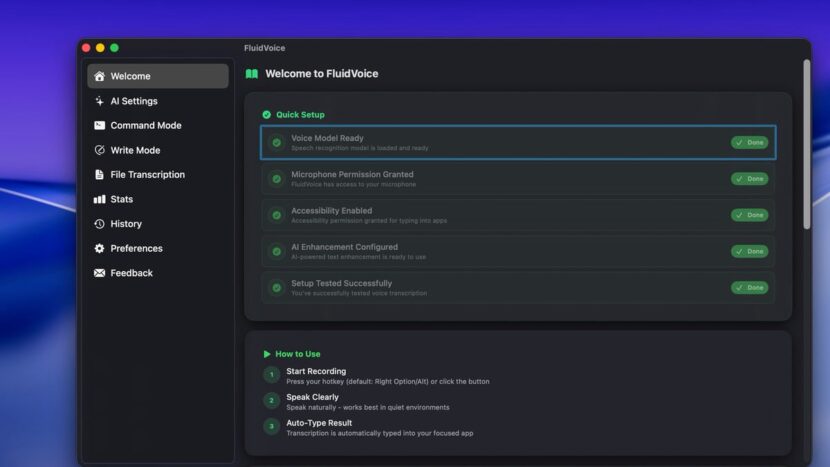
Task: Select the Command Mode terminal icon
Action: pyautogui.click(x=99, y=126)
